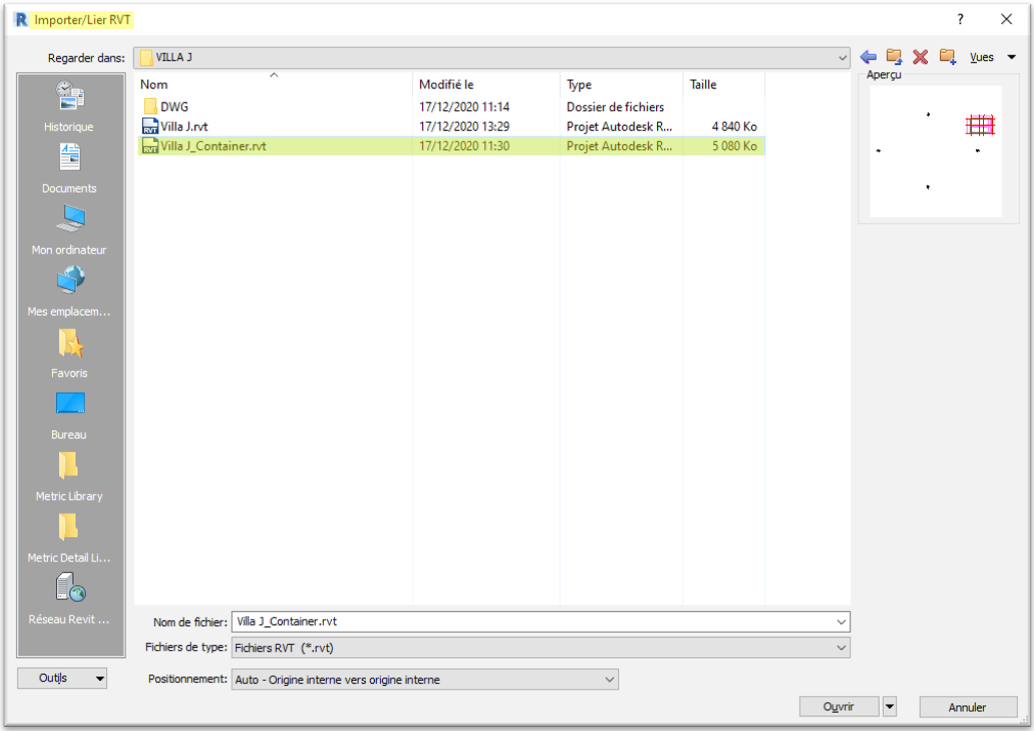The height and width of the screenshot is (731, 1034).
Task: Expand the Regarder dans folder dropdown
Action: point(842,58)
